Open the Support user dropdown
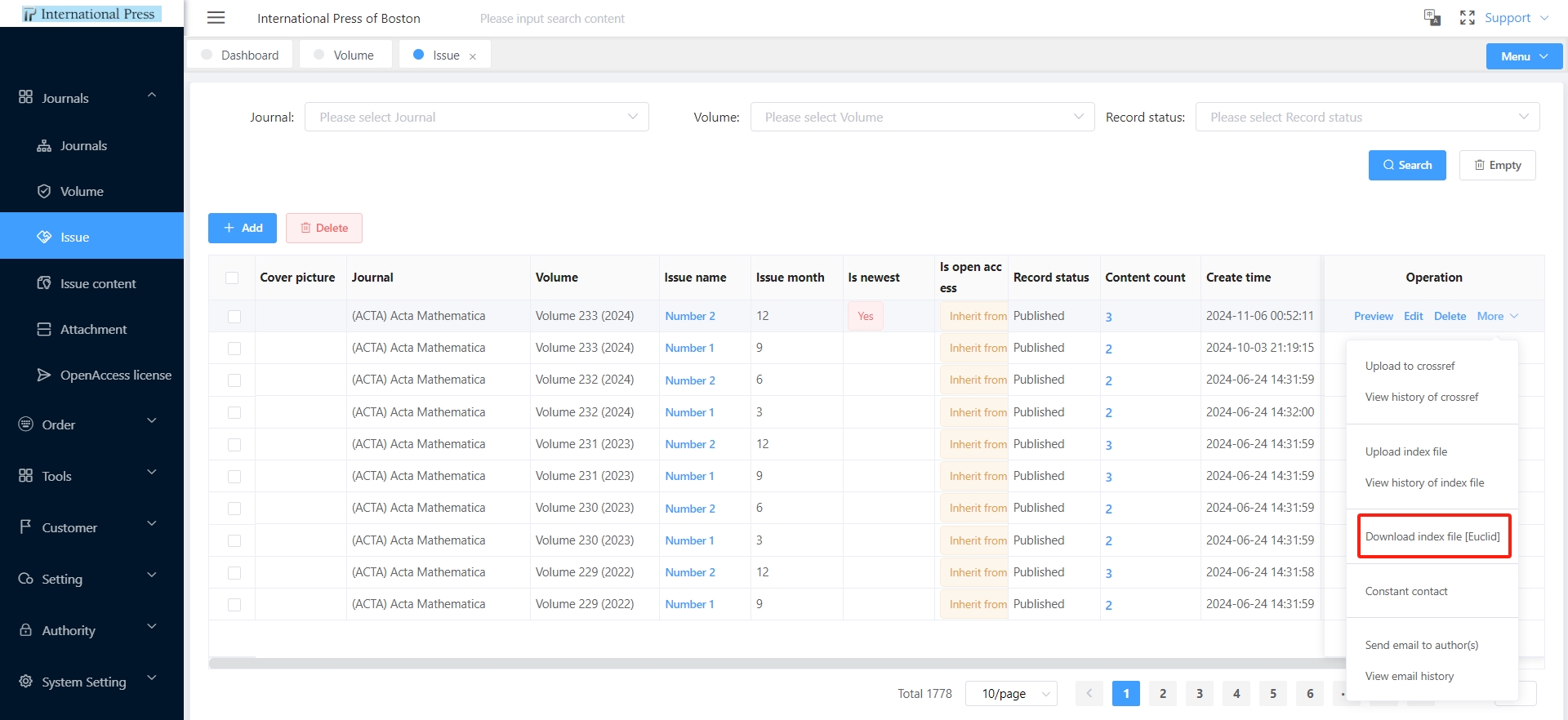 pos(1516,18)
